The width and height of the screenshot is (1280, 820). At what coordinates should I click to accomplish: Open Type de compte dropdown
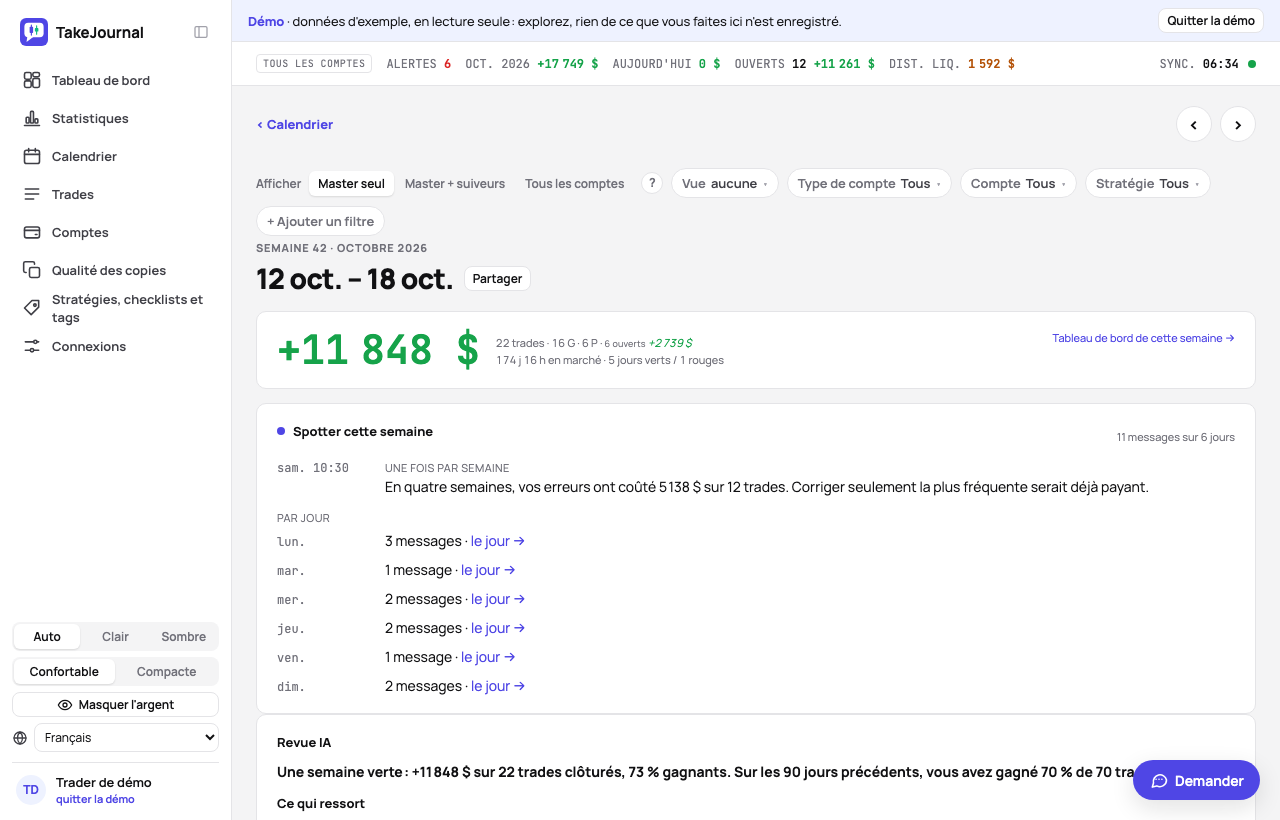pos(869,184)
